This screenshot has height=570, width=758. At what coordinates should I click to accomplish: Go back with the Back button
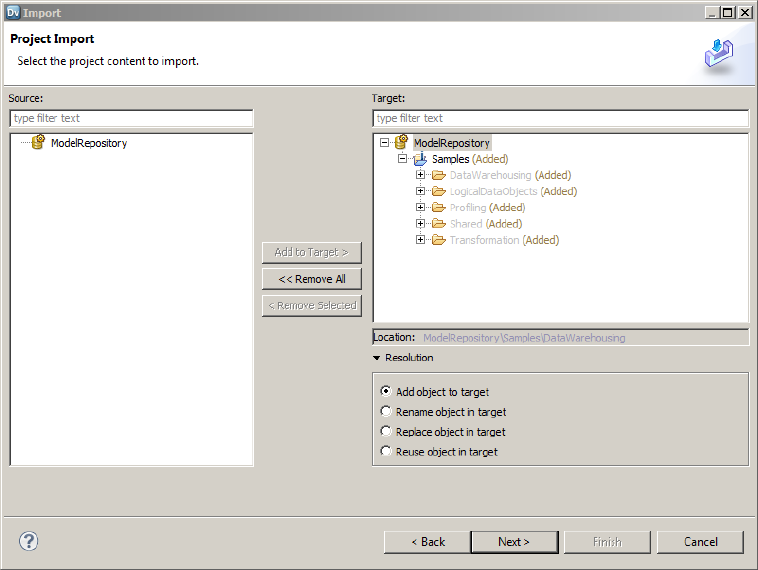pos(427,542)
